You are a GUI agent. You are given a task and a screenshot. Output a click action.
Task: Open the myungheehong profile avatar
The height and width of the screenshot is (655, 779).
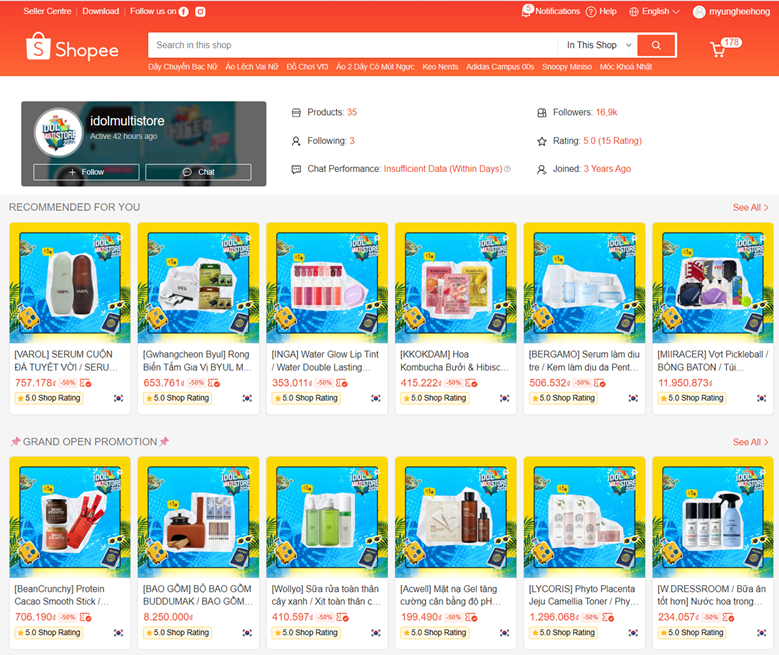click(x=699, y=12)
